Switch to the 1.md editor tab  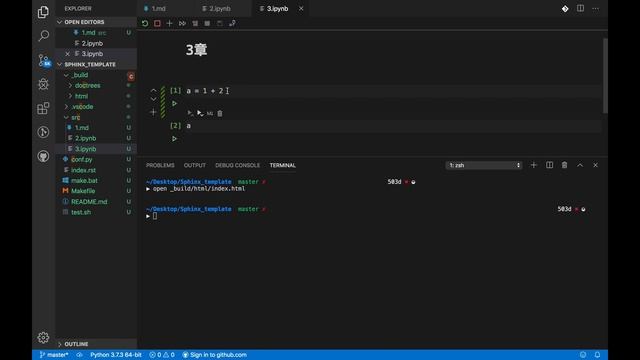(x=158, y=9)
